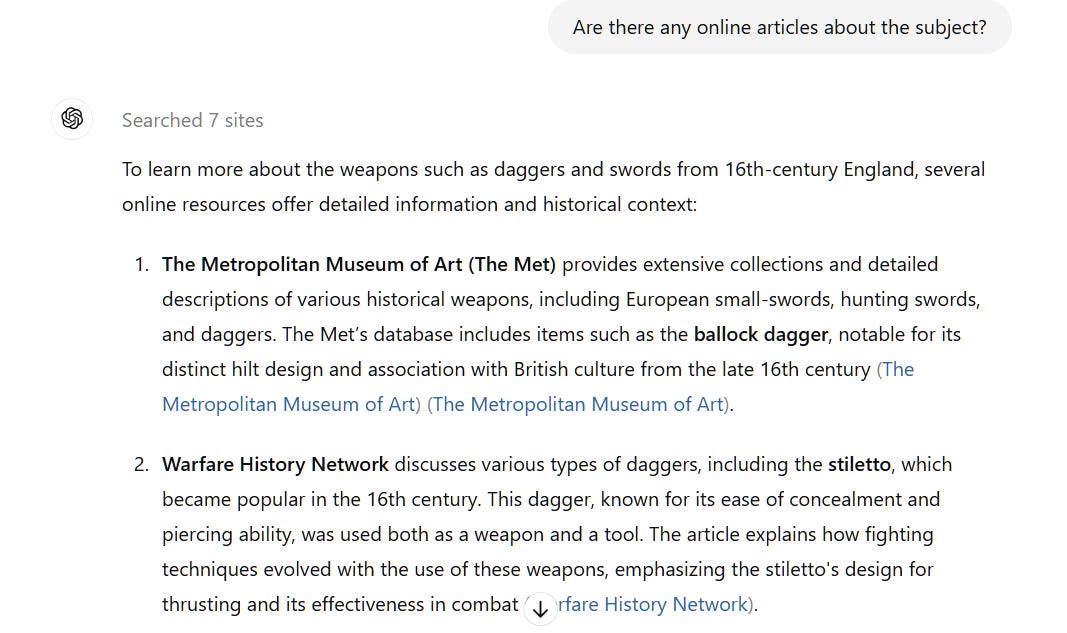Expand the 'Searched 7 sites' details
The image size is (1067, 633).
pos(193,120)
